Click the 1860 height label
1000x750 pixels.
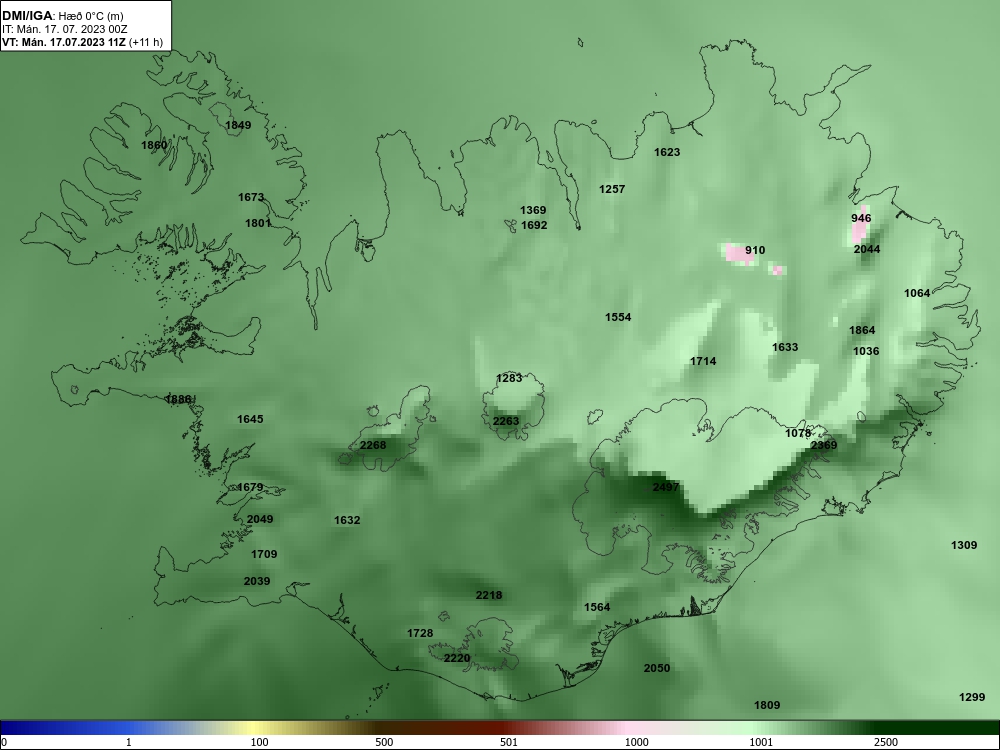[x=154, y=145]
